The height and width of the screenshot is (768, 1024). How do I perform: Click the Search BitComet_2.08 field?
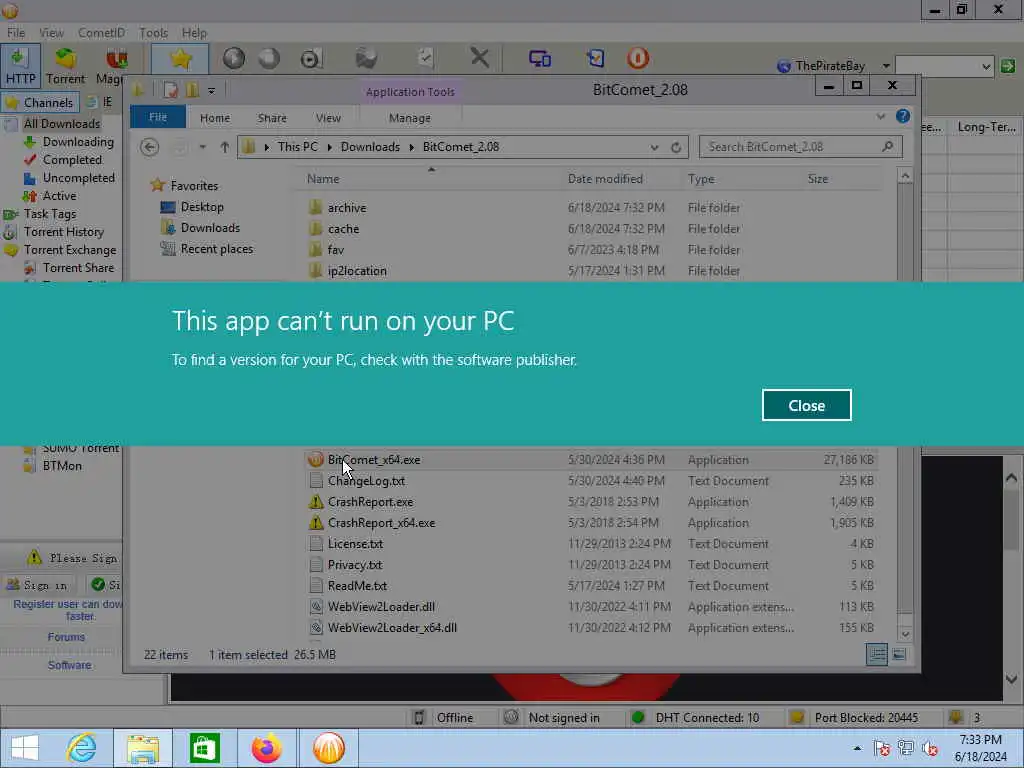(x=801, y=147)
